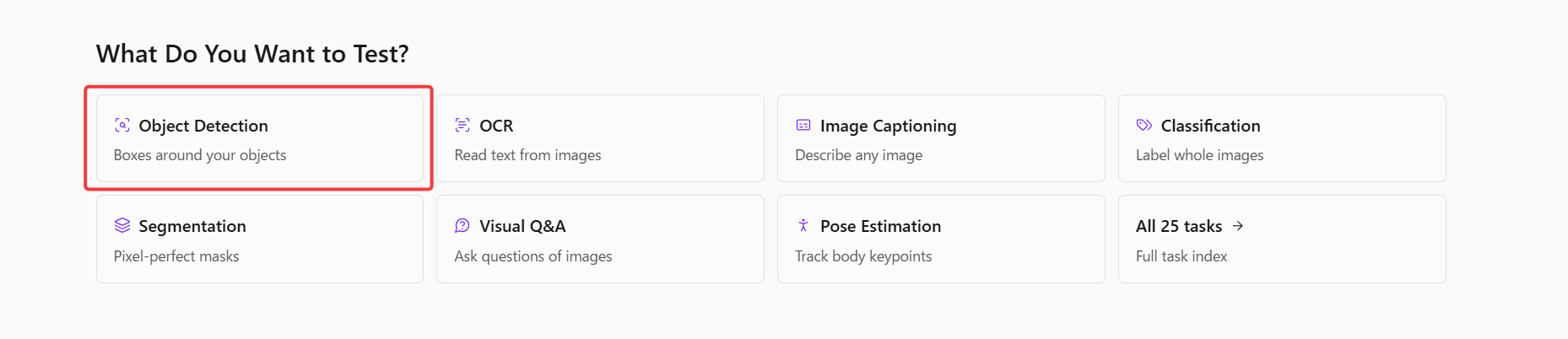The height and width of the screenshot is (339, 1568).
Task: Click the "Pixel-perfect masks" description
Action: (x=176, y=256)
